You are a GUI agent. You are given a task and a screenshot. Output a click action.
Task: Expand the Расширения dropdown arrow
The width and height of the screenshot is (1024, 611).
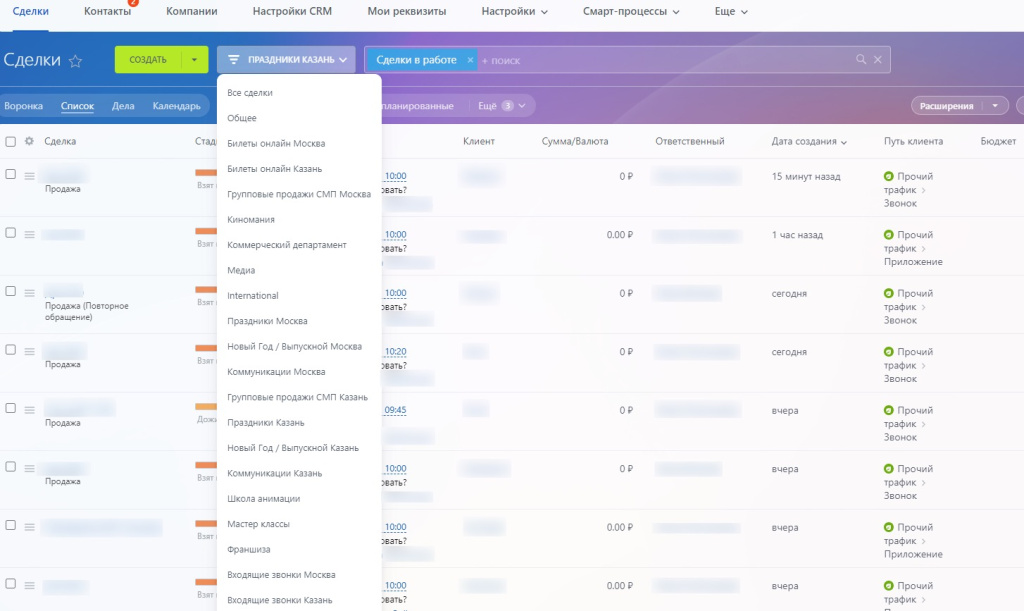(995, 106)
